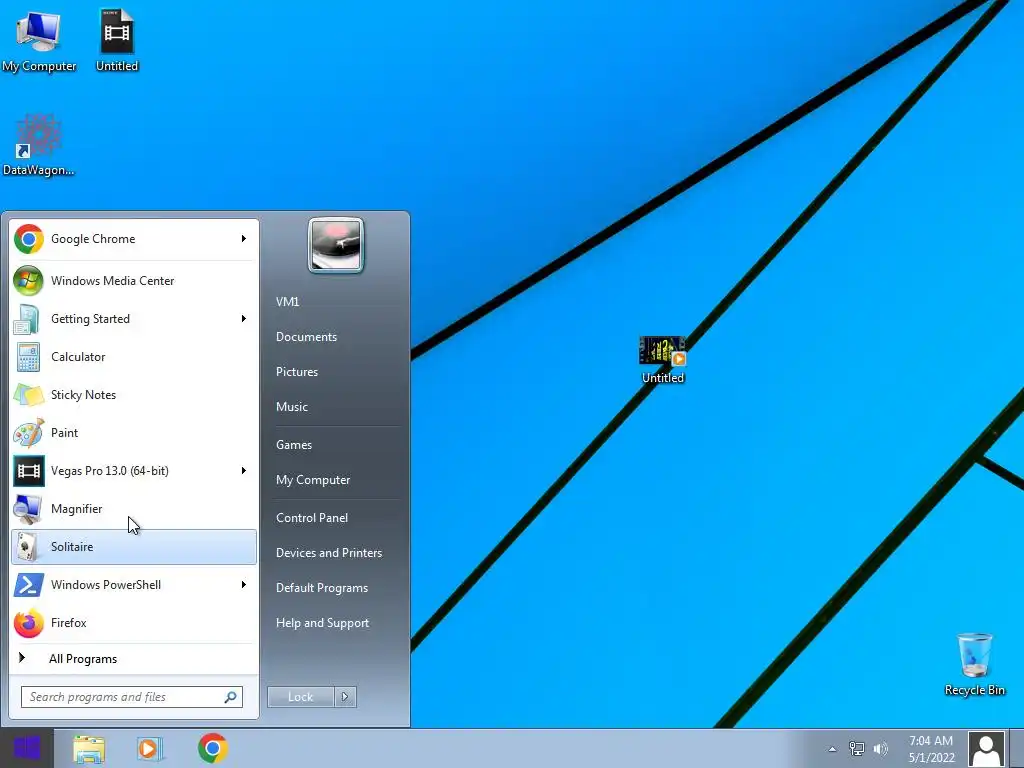
Task: Click the clock showing 7:04 AM
Action: tap(931, 749)
